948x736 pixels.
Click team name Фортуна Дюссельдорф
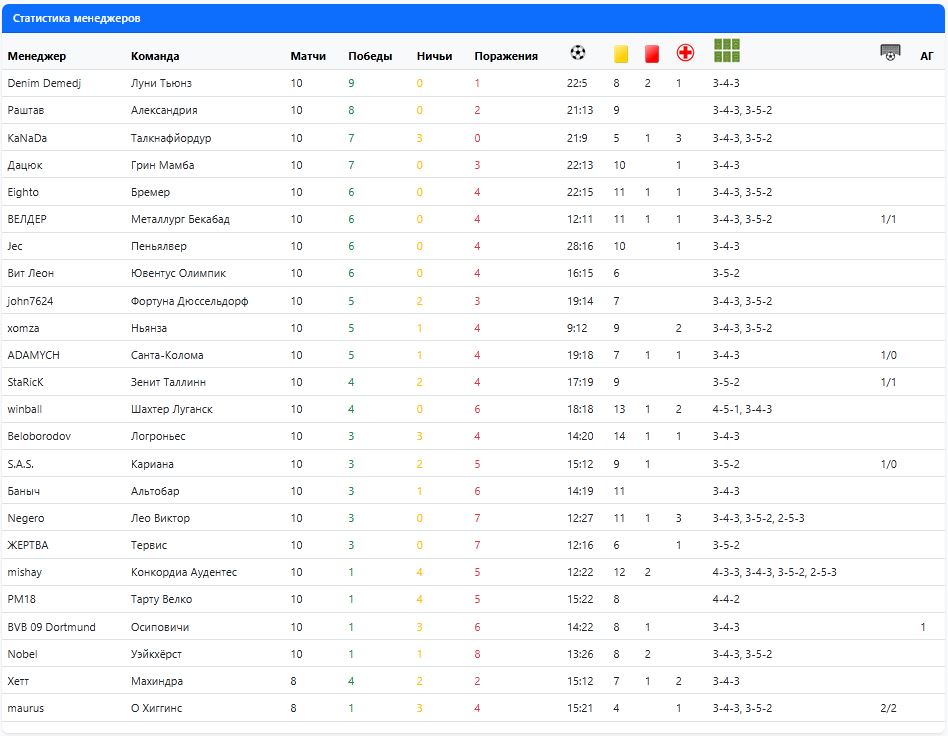189,301
